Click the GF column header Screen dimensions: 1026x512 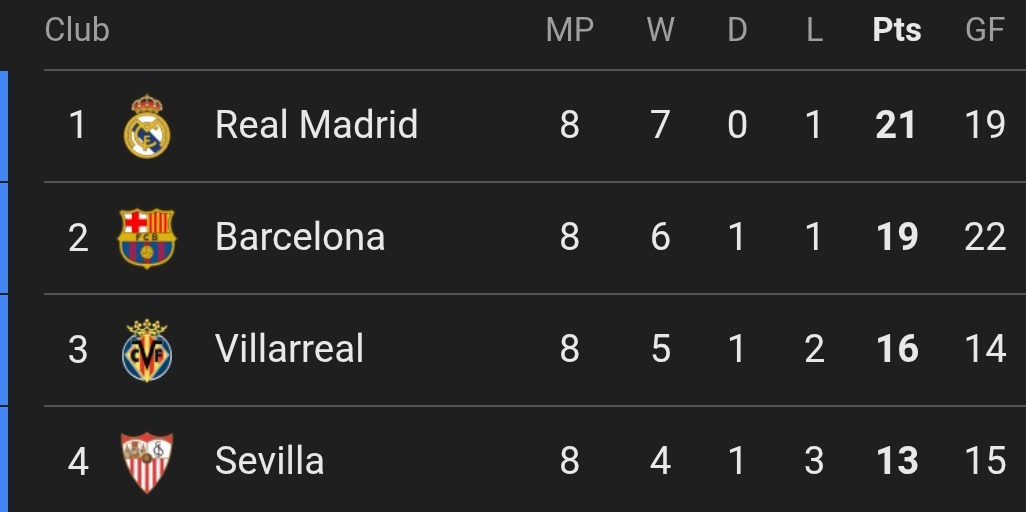tap(985, 30)
